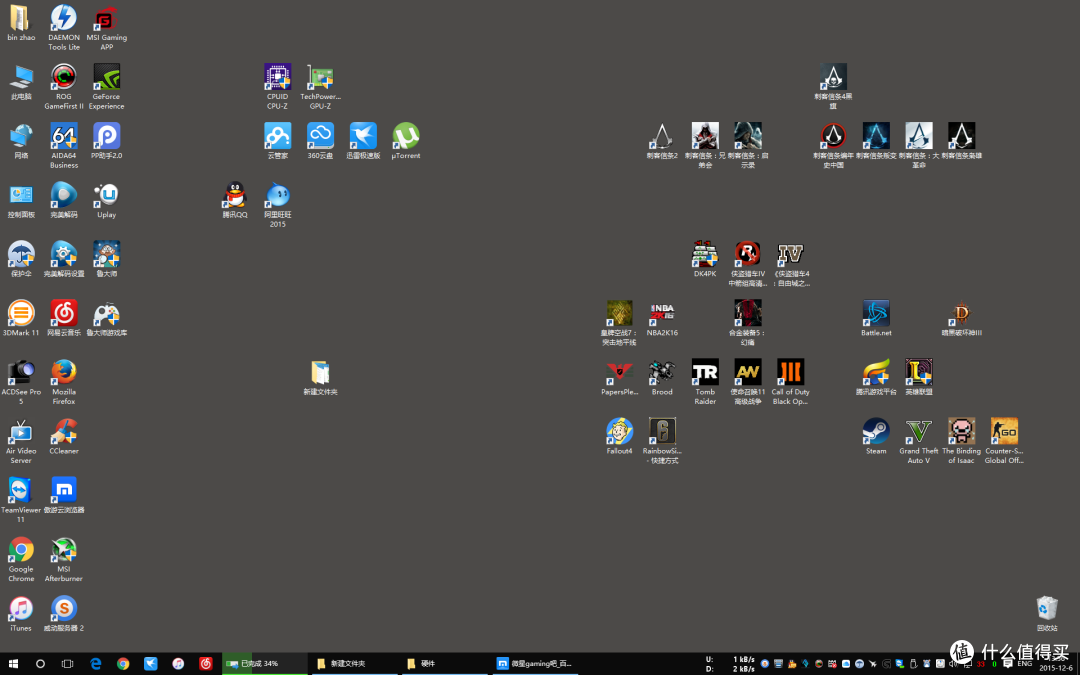Select the DK4PK desktop icon

tap(705, 259)
